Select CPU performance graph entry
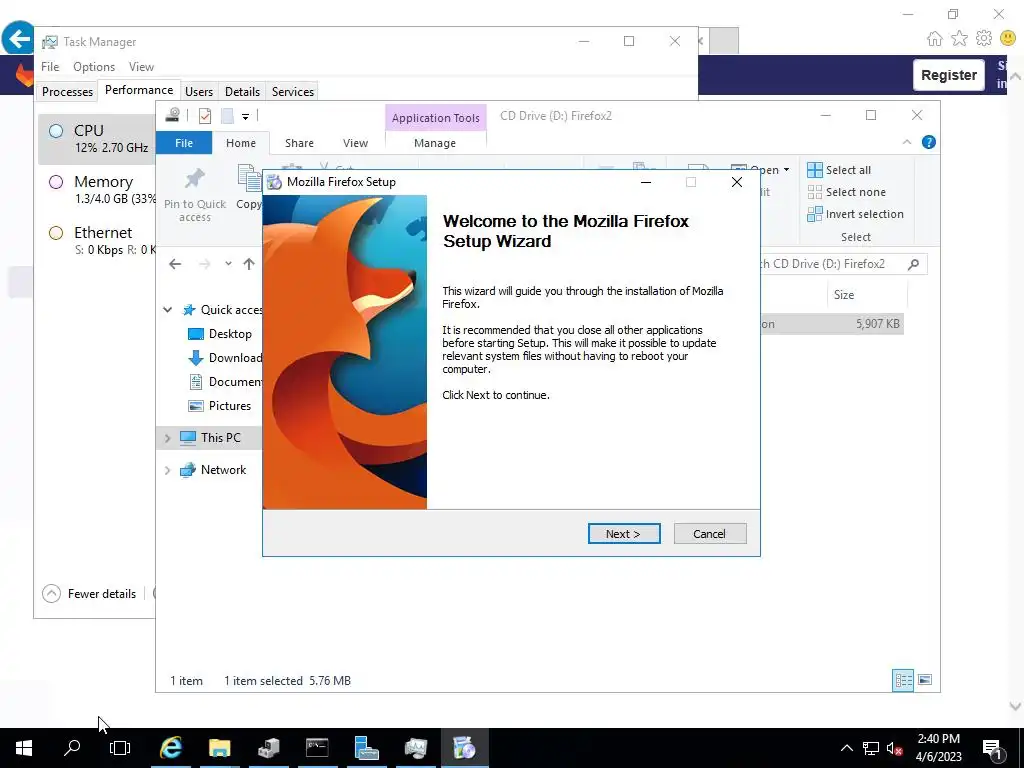Image resolution: width=1024 pixels, height=768 pixels. pyautogui.click(x=97, y=138)
